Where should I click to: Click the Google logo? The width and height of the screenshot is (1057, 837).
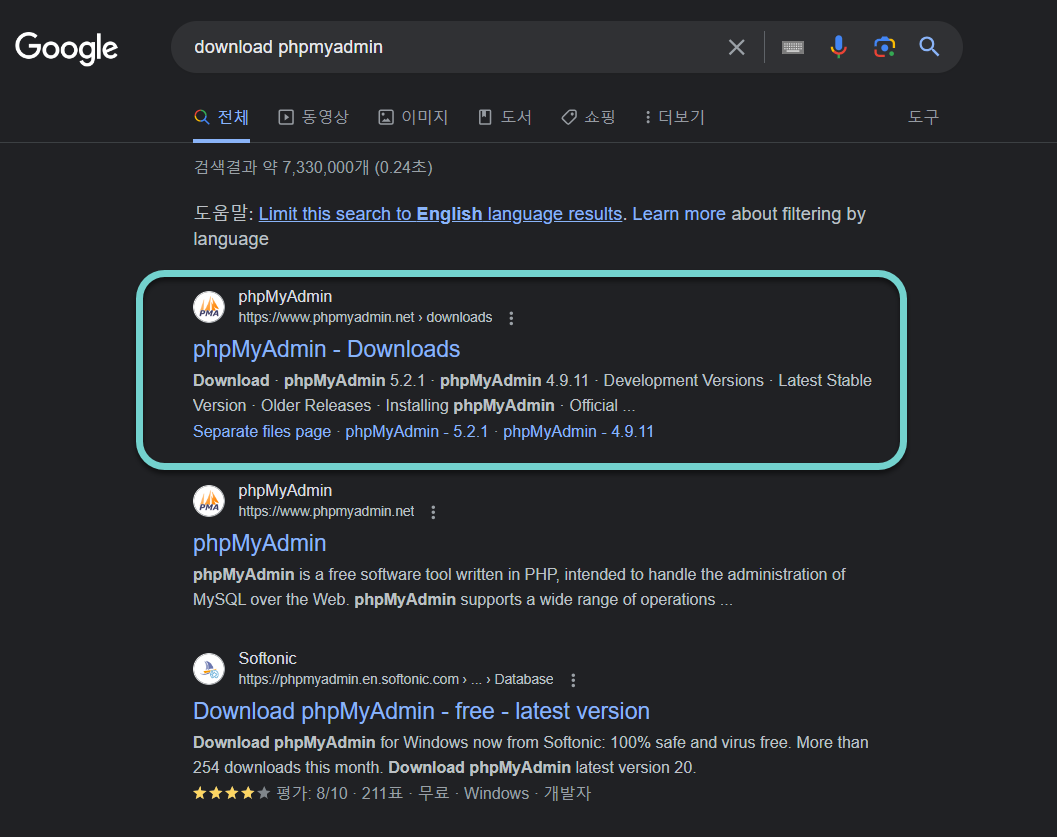[66, 48]
